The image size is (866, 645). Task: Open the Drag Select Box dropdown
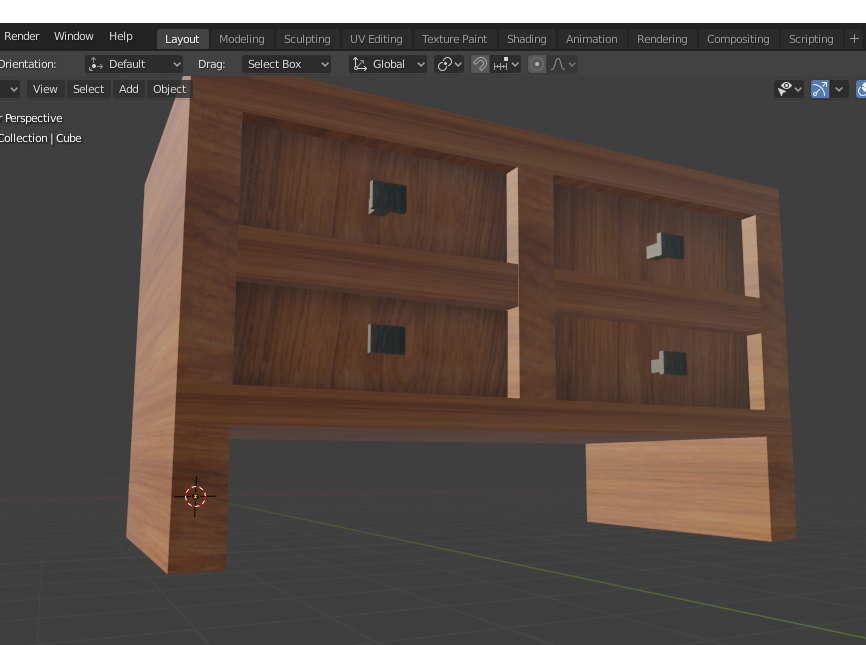(287, 64)
